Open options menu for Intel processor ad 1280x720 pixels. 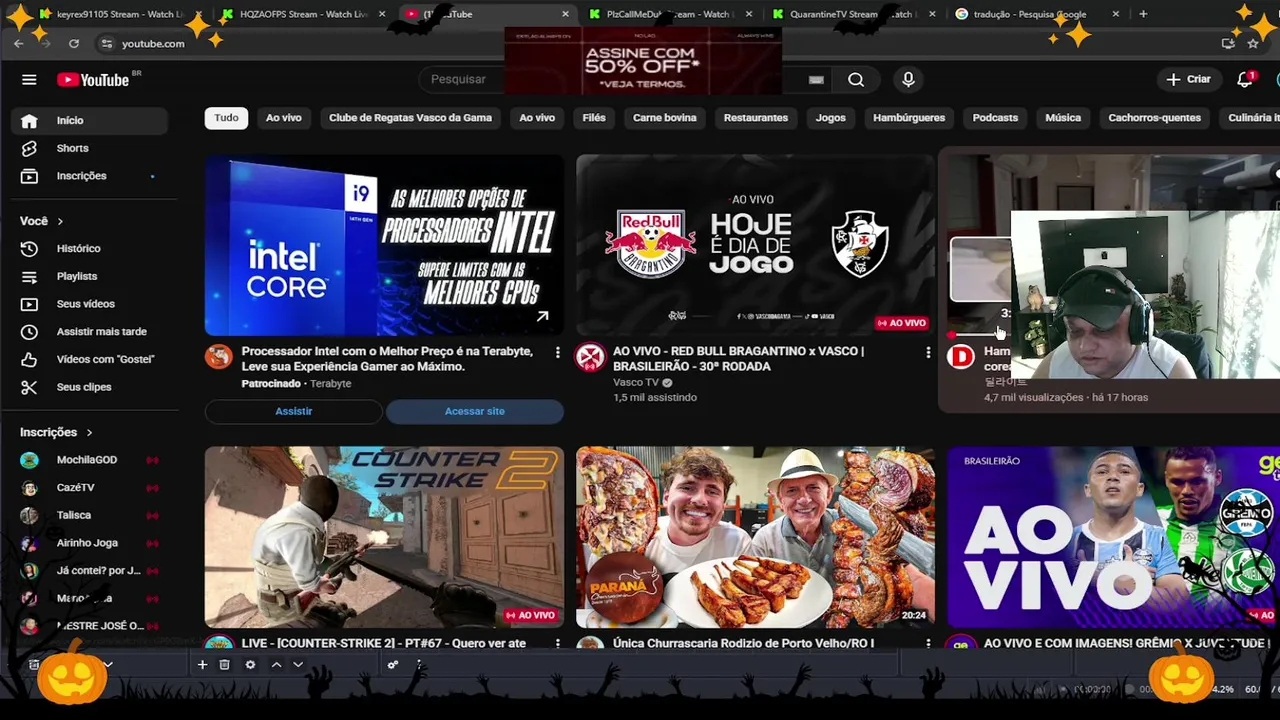(558, 352)
